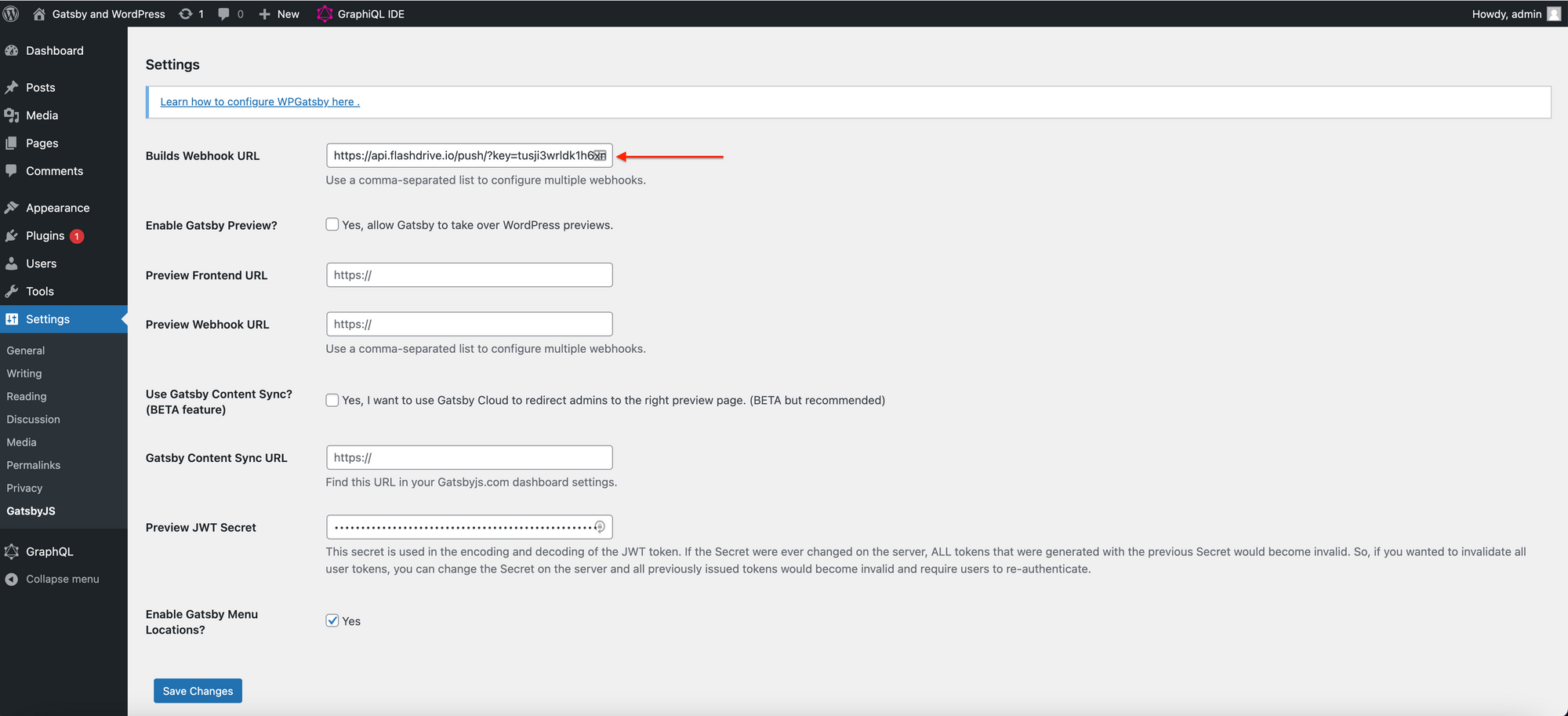Viewport: 1568px width, 716px height.
Task: Click the Collapse menu arrow icon
Action: tap(12, 579)
